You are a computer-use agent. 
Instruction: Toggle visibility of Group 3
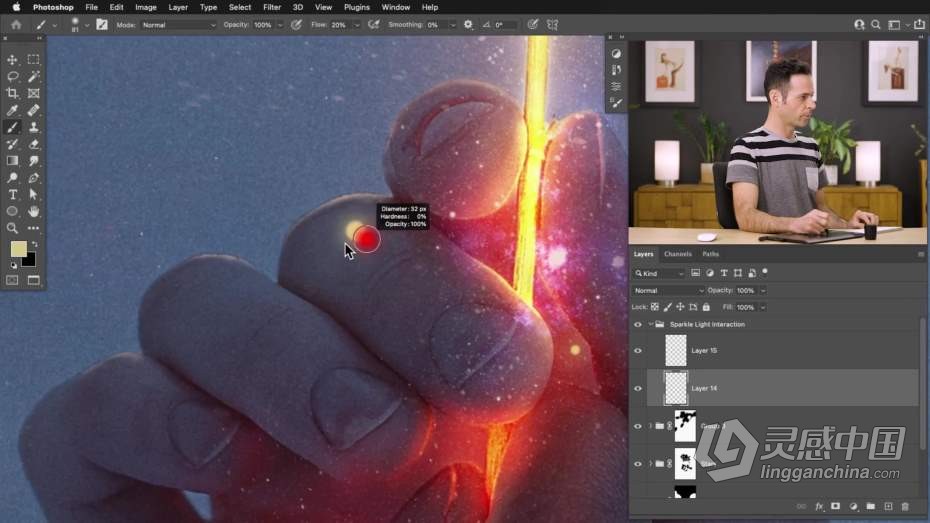point(638,426)
